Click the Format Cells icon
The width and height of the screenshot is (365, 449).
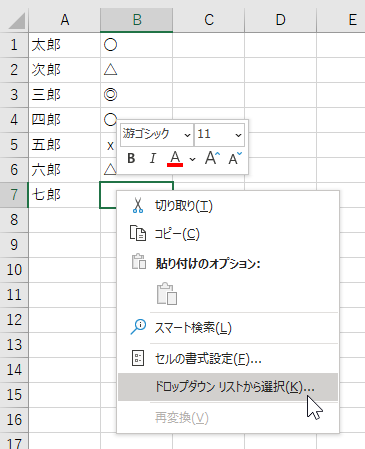point(138,358)
